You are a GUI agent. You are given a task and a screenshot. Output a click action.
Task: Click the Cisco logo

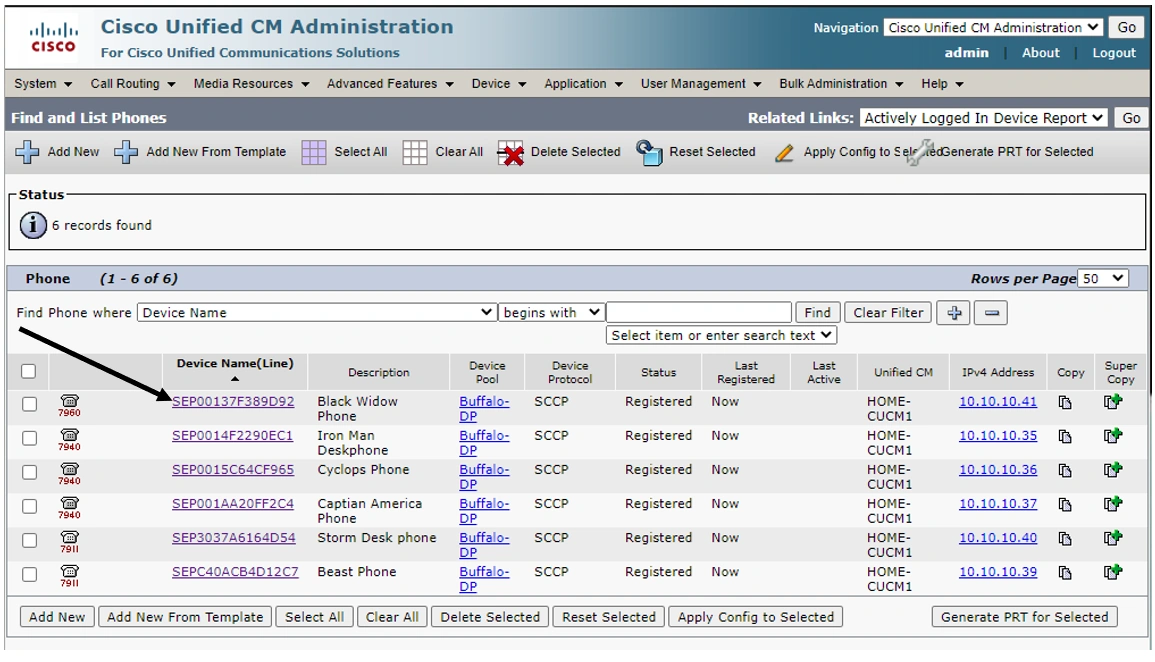click(x=53, y=38)
